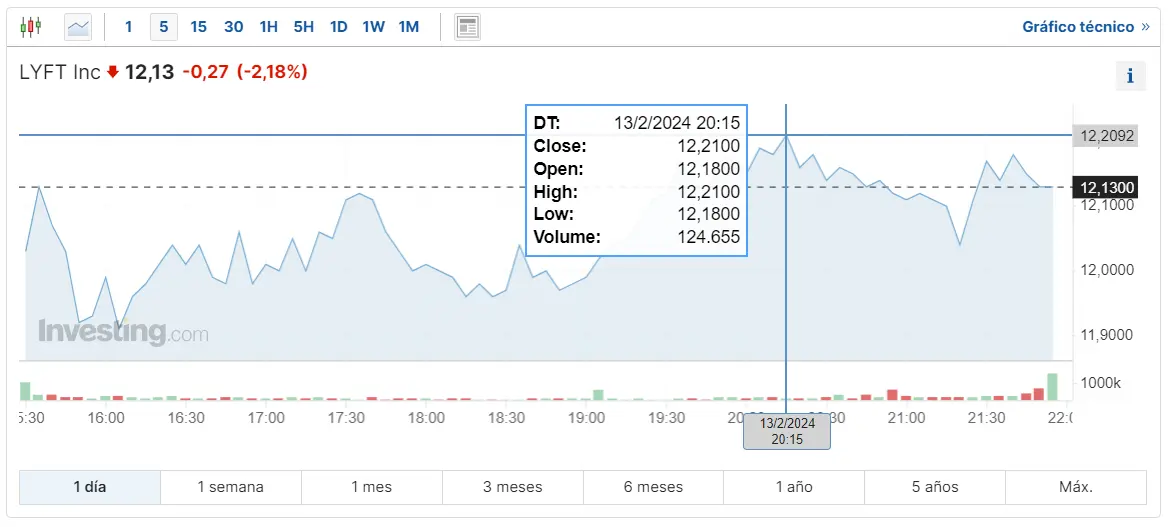1170x527 pixels.
Task: Set the interval to 1 minute
Action: tap(128, 27)
